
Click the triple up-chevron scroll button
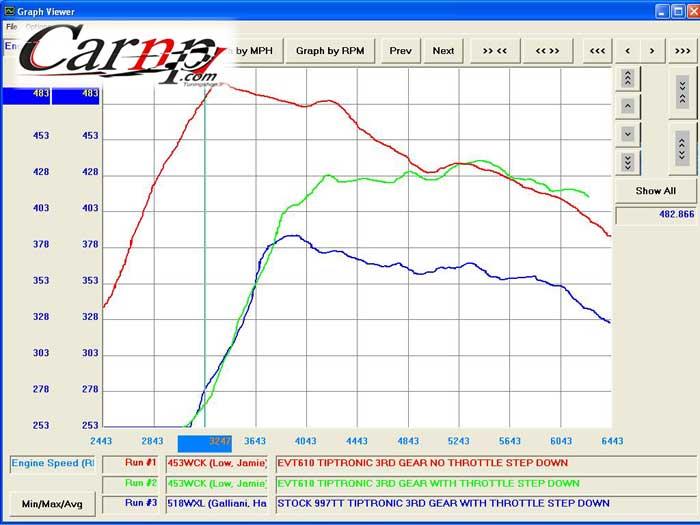click(x=628, y=79)
